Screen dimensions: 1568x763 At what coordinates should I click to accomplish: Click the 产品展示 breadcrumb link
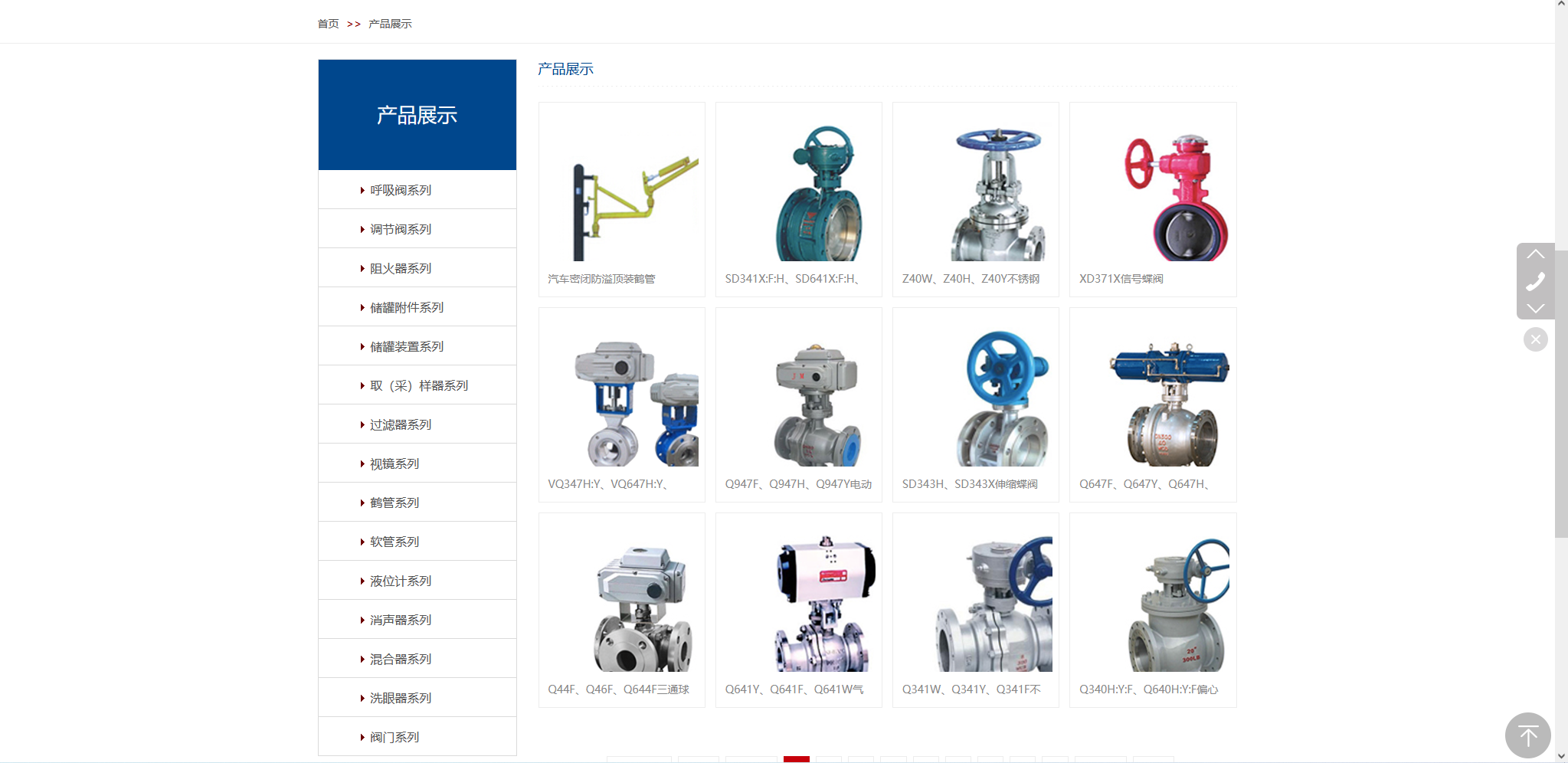[390, 24]
